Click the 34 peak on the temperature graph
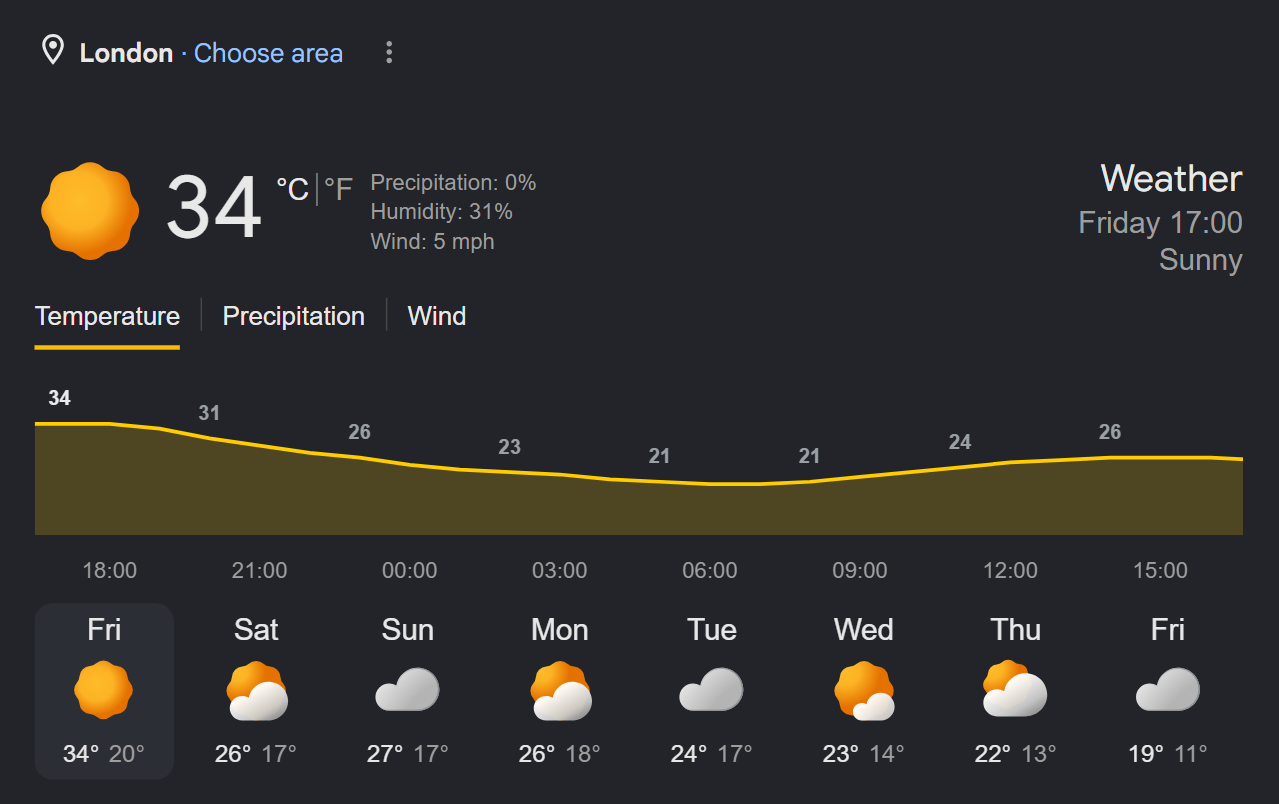Image resolution: width=1279 pixels, height=804 pixels. (x=60, y=398)
